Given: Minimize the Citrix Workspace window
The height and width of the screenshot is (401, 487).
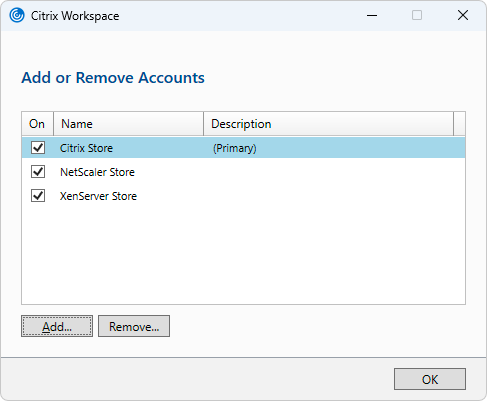Looking at the screenshot, I should [x=372, y=15].
